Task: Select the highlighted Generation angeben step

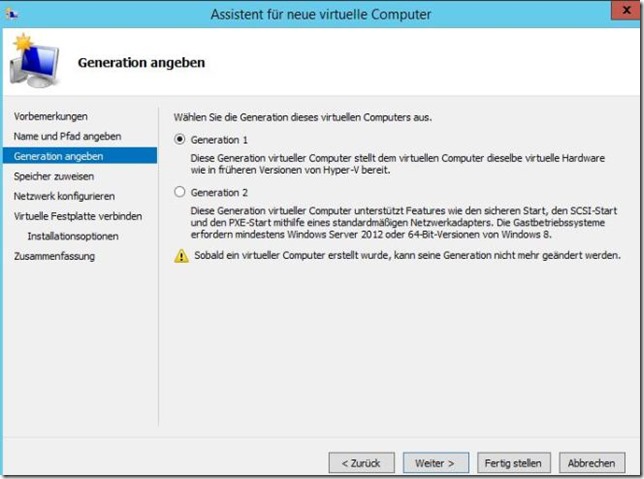Action: pyautogui.click(x=80, y=156)
